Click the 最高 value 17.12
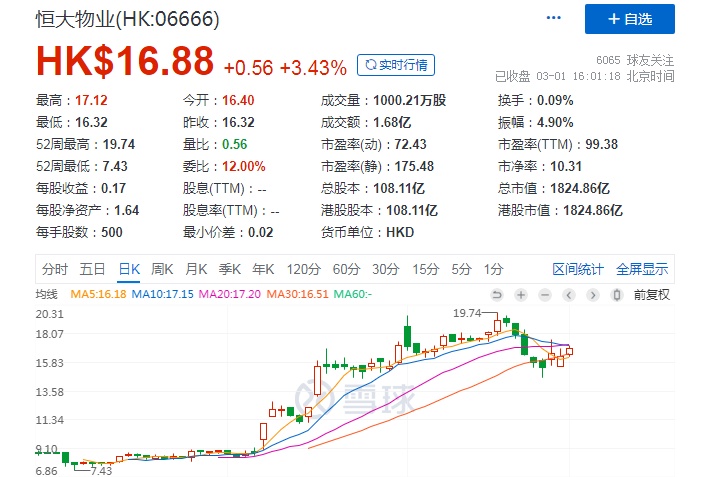The height and width of the screenshot is (477, 711). point(91,100)
